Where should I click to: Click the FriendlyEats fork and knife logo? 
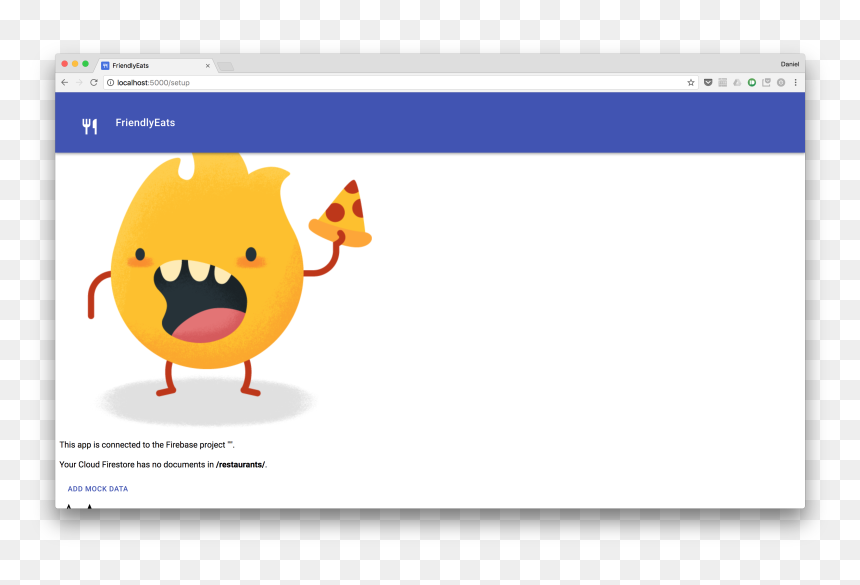coord(90,126)
